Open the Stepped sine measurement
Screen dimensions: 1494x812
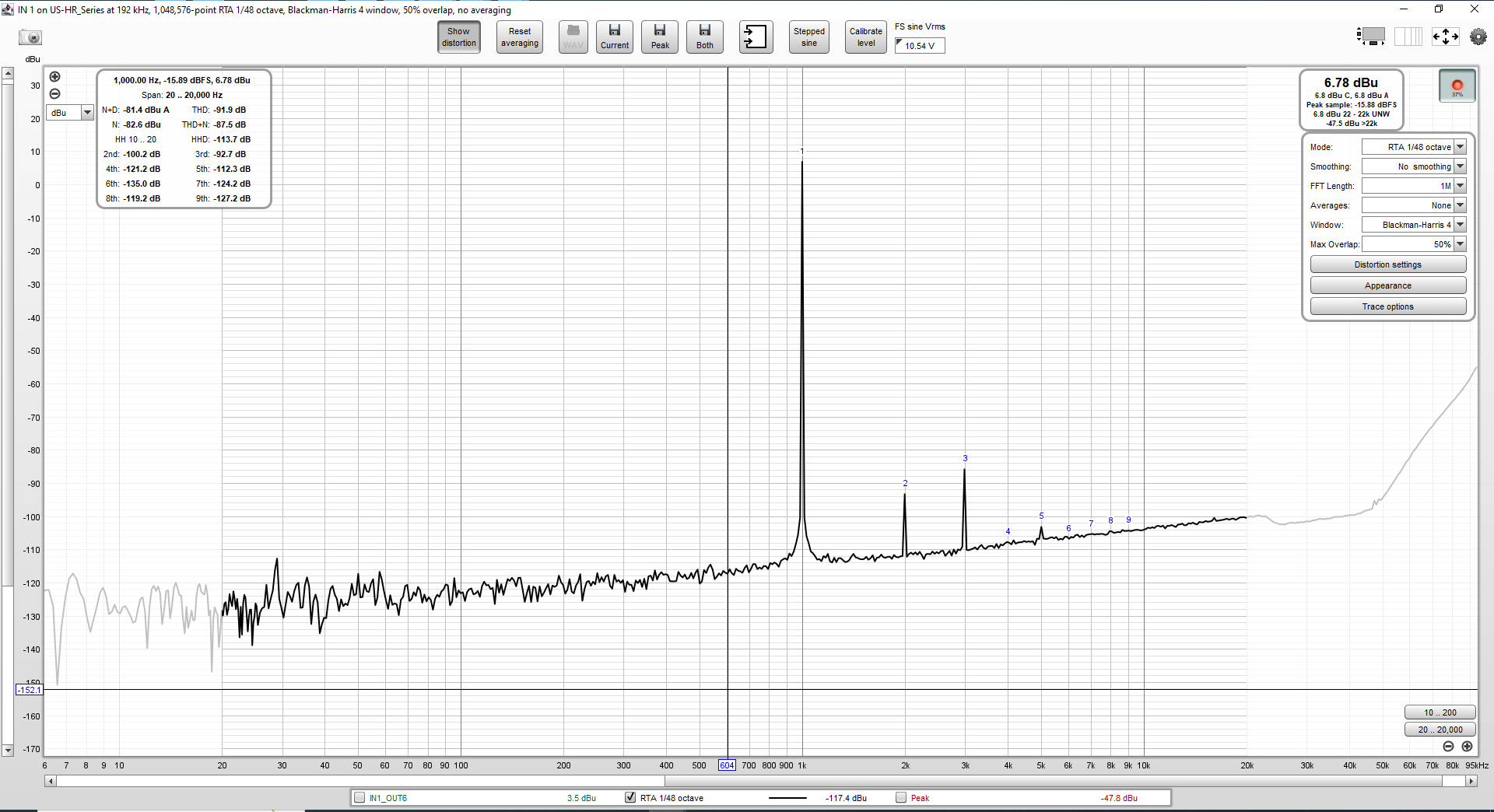click(x=809, y=37)
